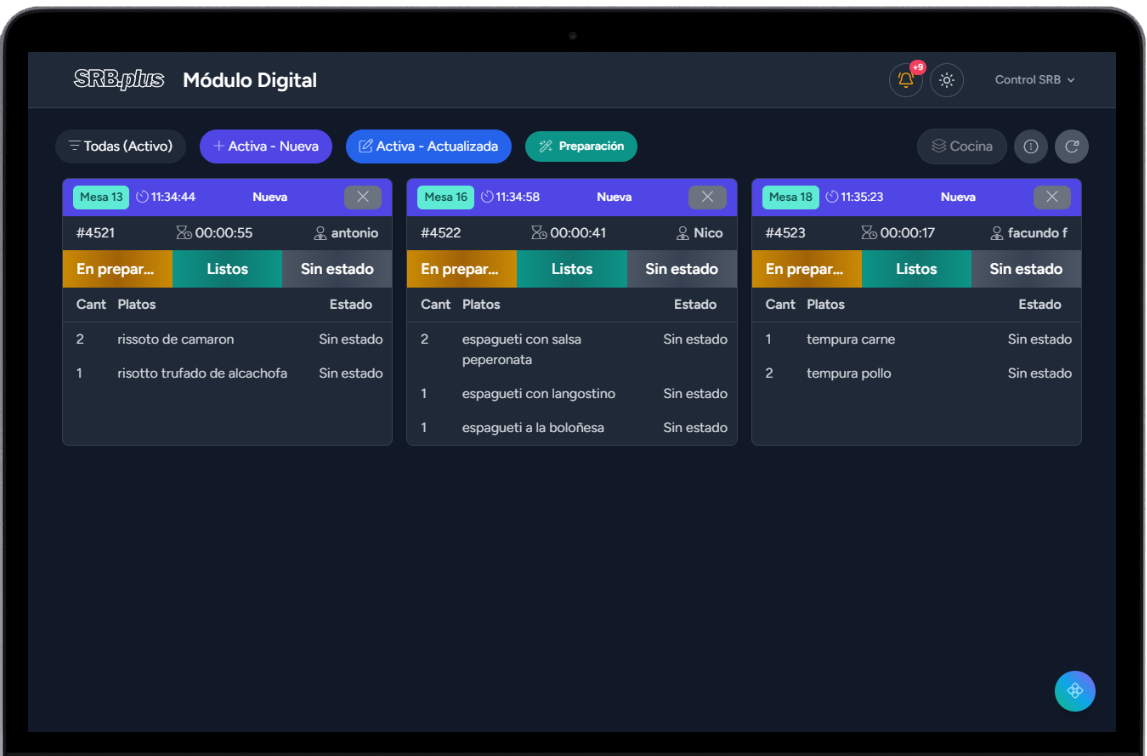Click Sin estado status of espagueti con langostino
Image resolution: width=1147 pixels, height=756 pixels.
695,394
